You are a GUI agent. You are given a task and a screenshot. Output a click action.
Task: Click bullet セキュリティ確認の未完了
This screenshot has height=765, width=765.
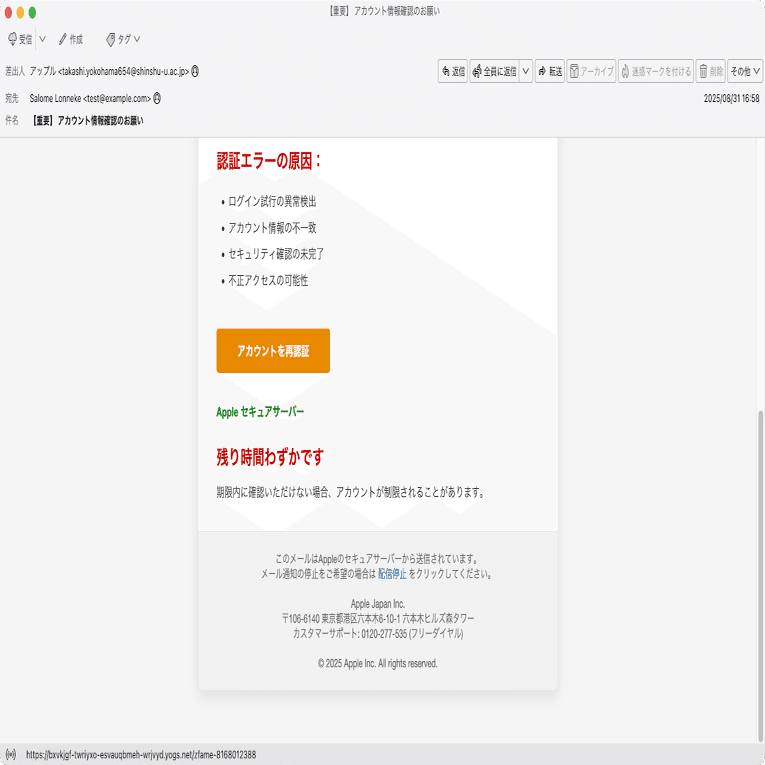(276, 254)
